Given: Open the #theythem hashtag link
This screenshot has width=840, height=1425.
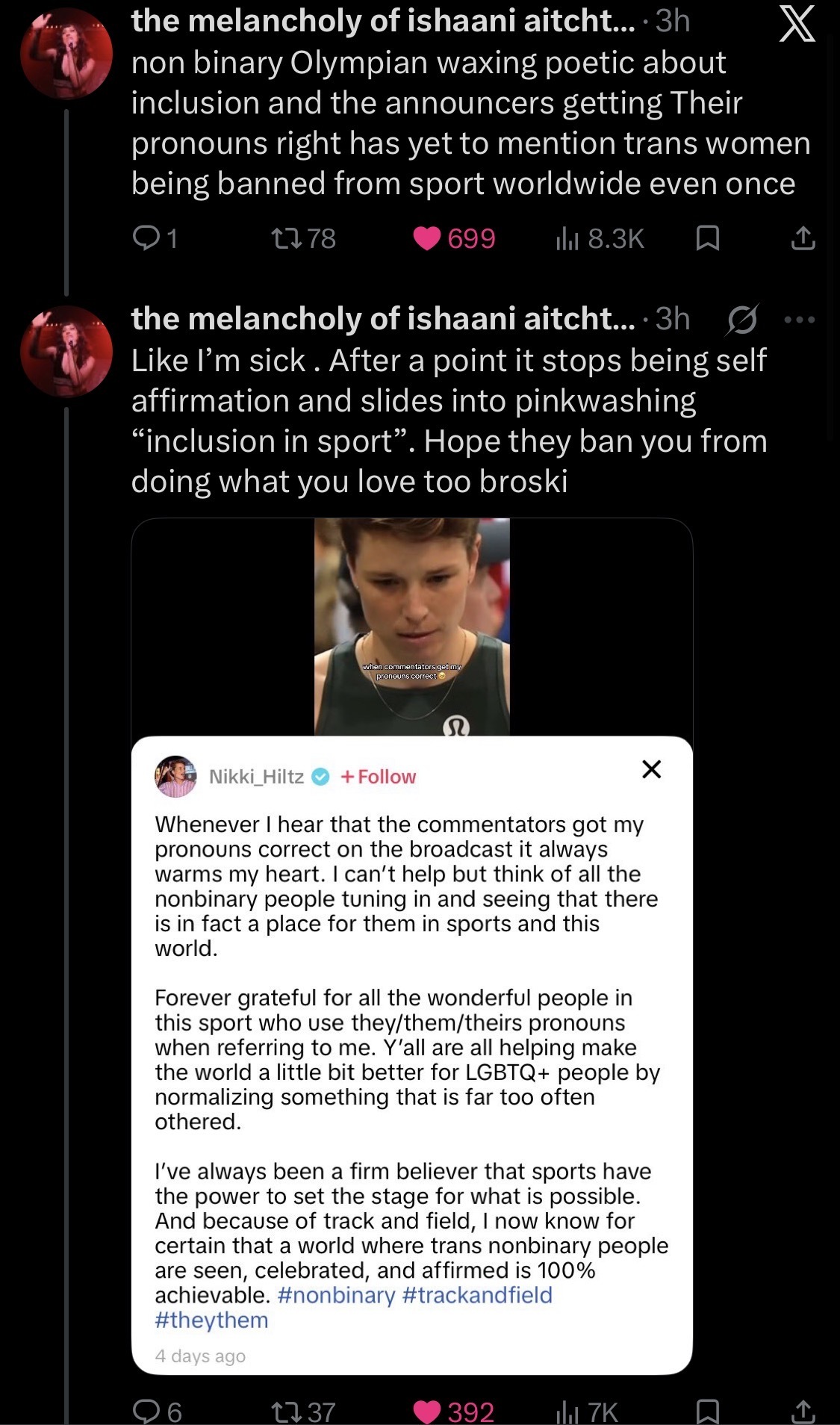Looking at the screenshot, I should pyautogui.click(x=211, y=1320).
